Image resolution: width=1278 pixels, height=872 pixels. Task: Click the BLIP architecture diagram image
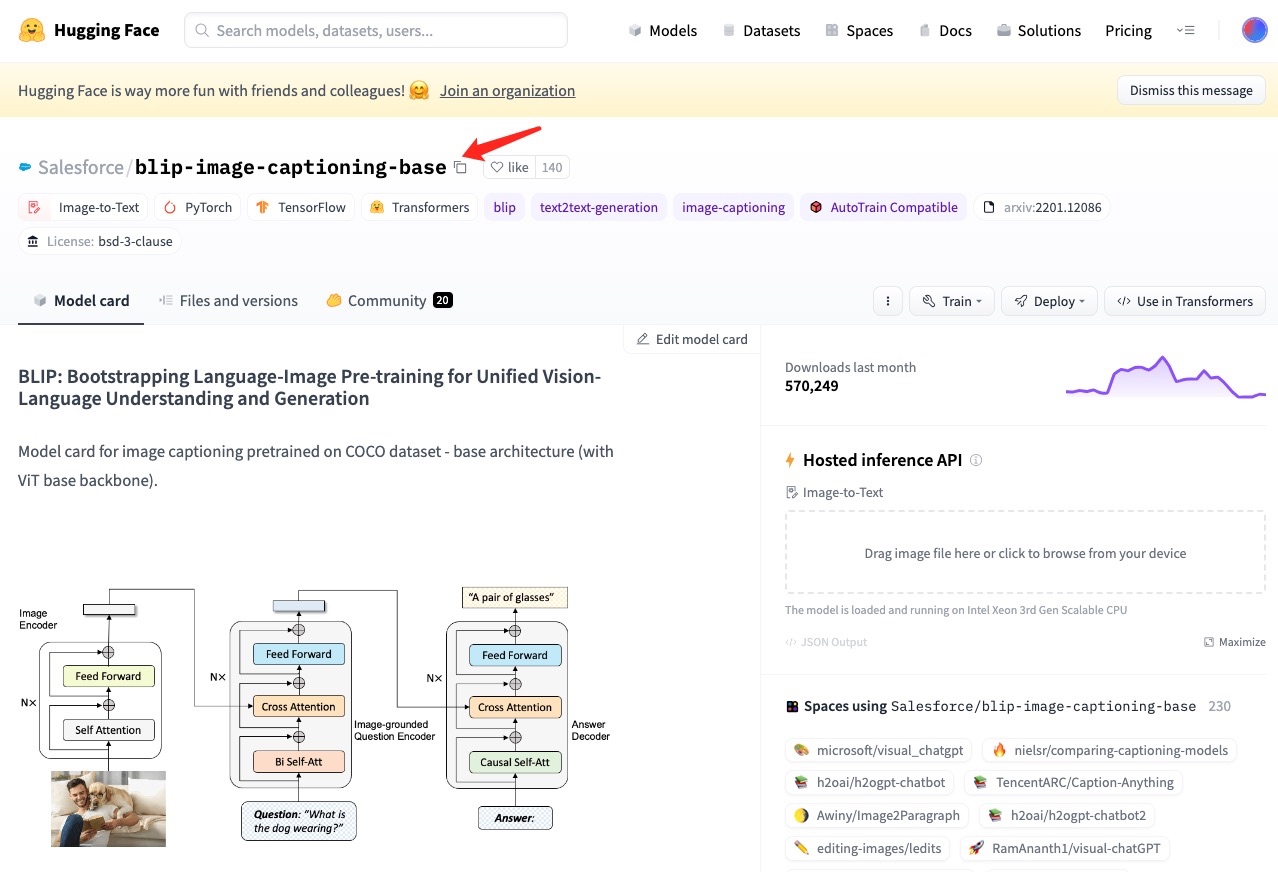tap(315, 716)
